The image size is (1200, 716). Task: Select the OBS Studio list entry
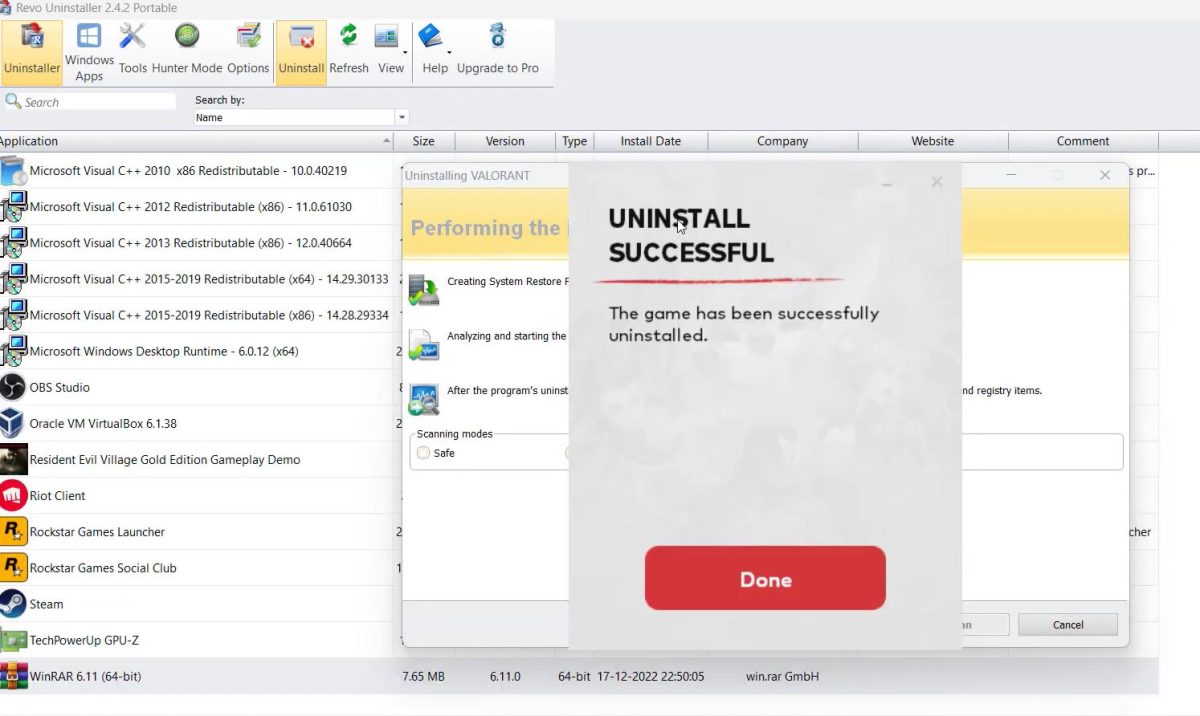[x=60, y=387]
